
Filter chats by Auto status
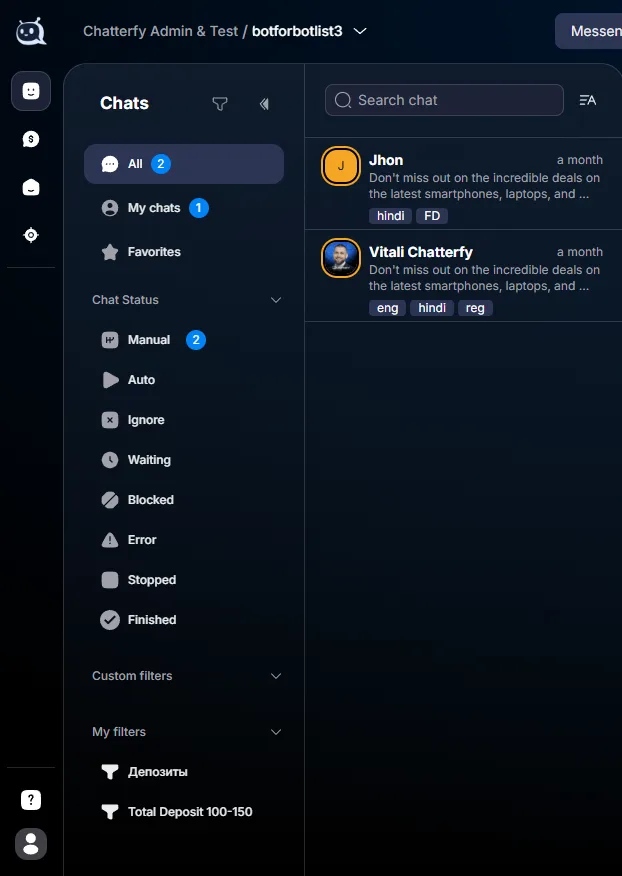[184, 380]
